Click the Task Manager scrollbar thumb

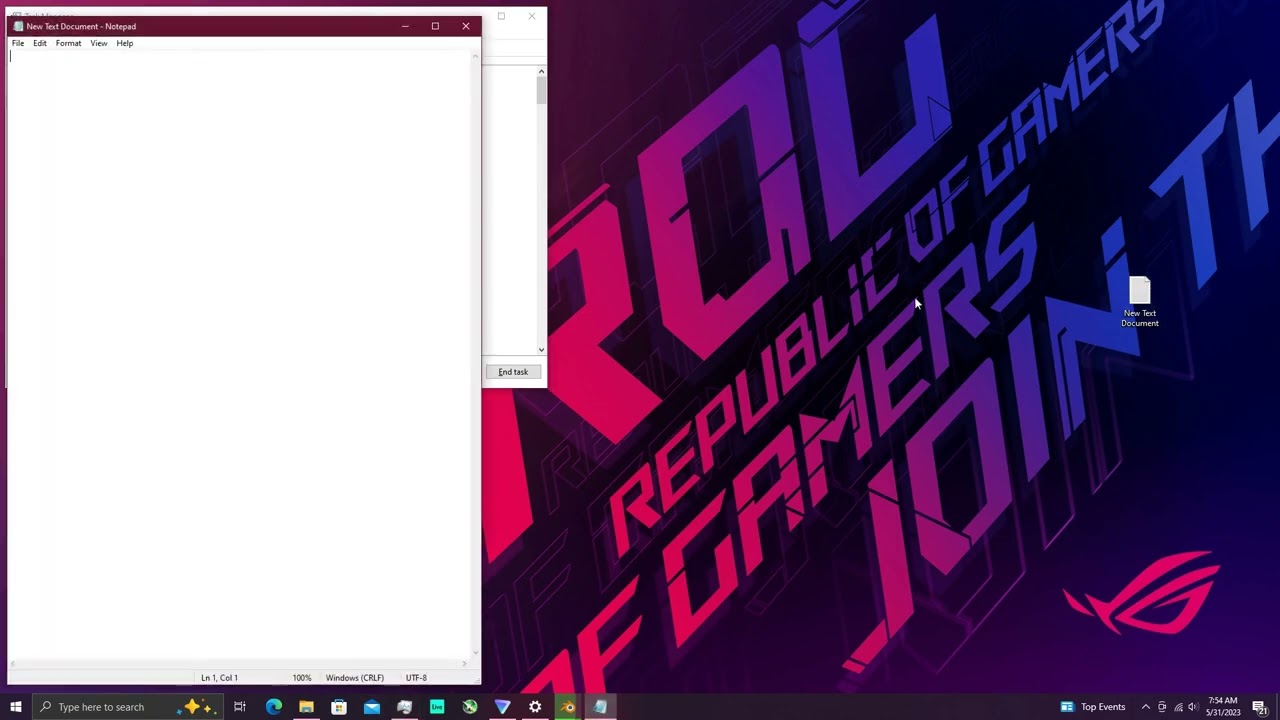click(541, 91)
